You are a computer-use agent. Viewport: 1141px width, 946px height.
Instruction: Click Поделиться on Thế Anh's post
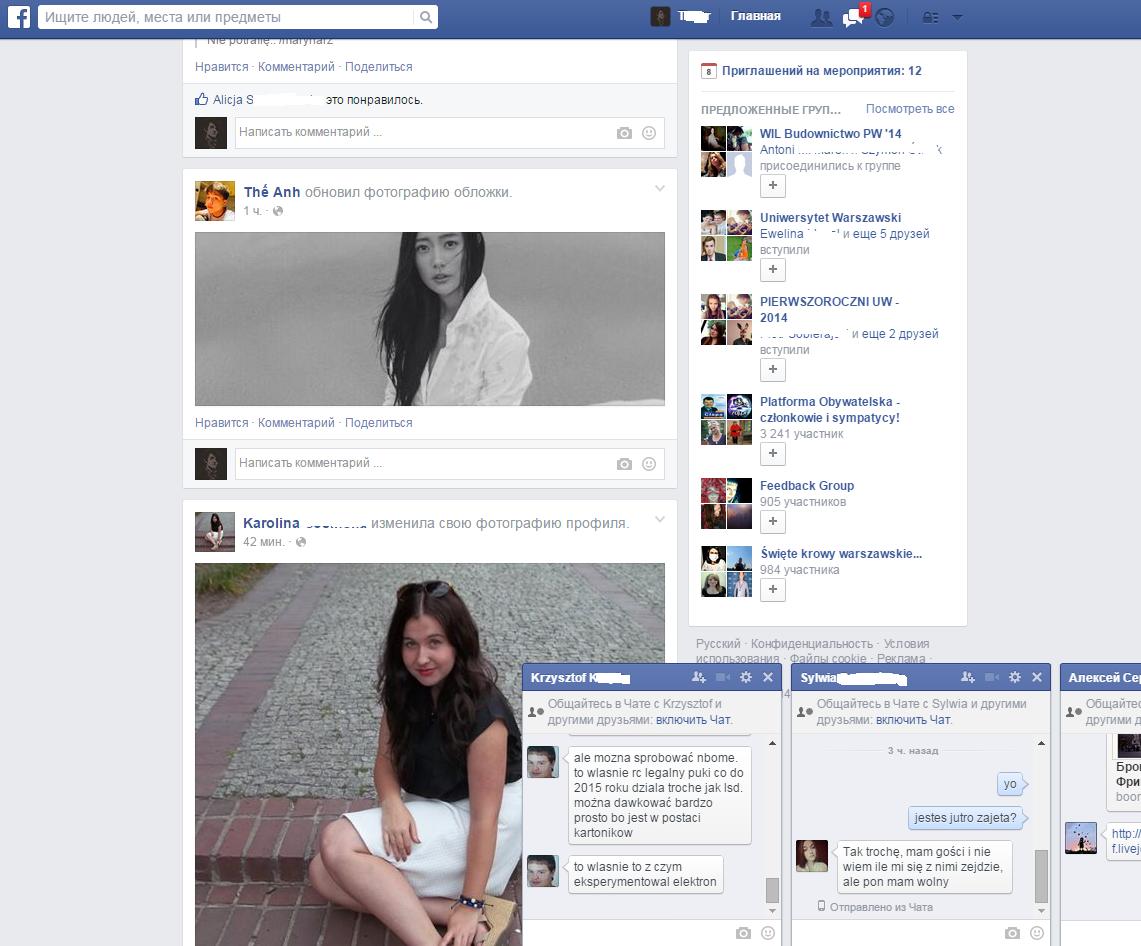tap(378, 423)
